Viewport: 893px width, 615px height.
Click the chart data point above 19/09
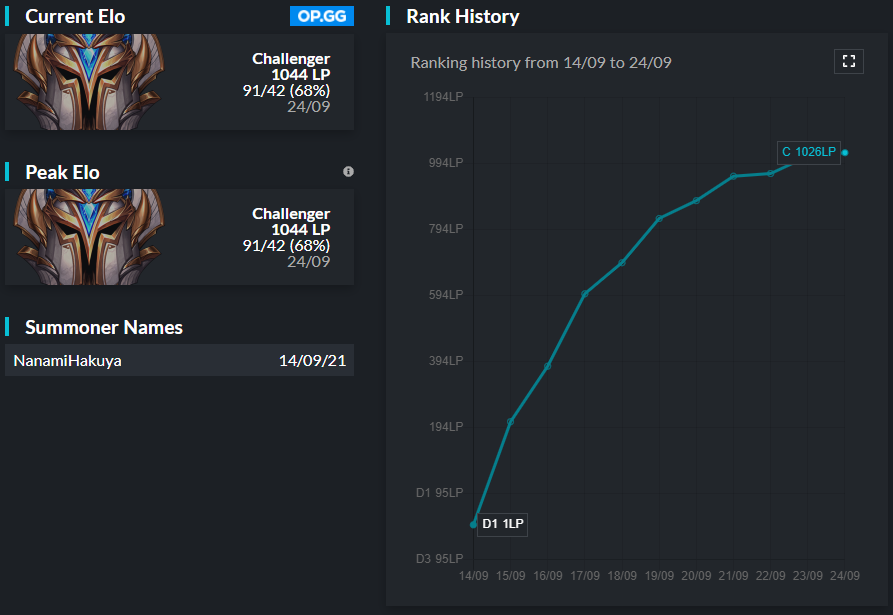click(659, 218)
